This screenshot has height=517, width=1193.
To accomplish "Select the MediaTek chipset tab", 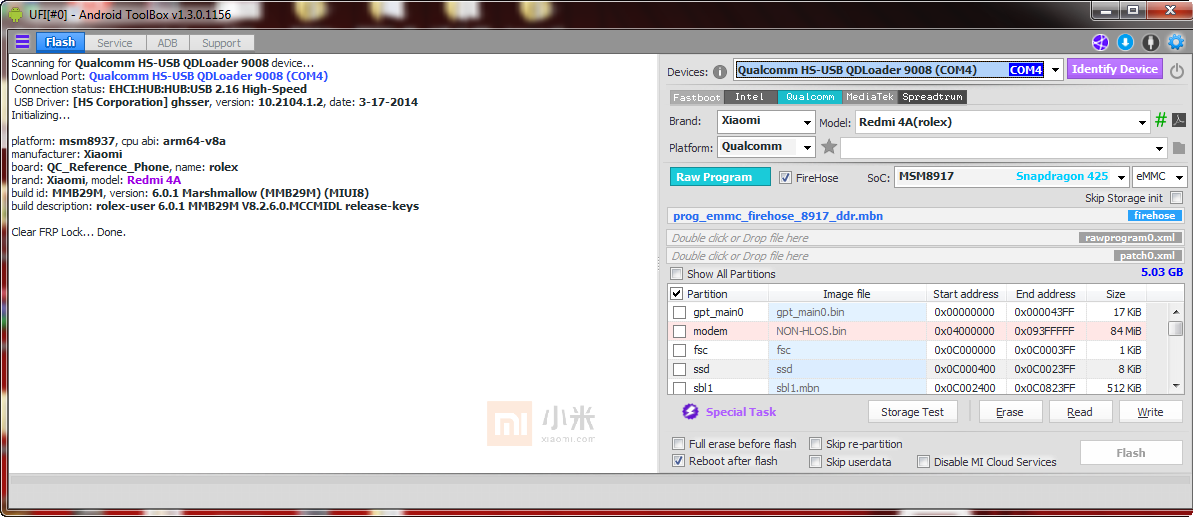I will tap(871, 97).
